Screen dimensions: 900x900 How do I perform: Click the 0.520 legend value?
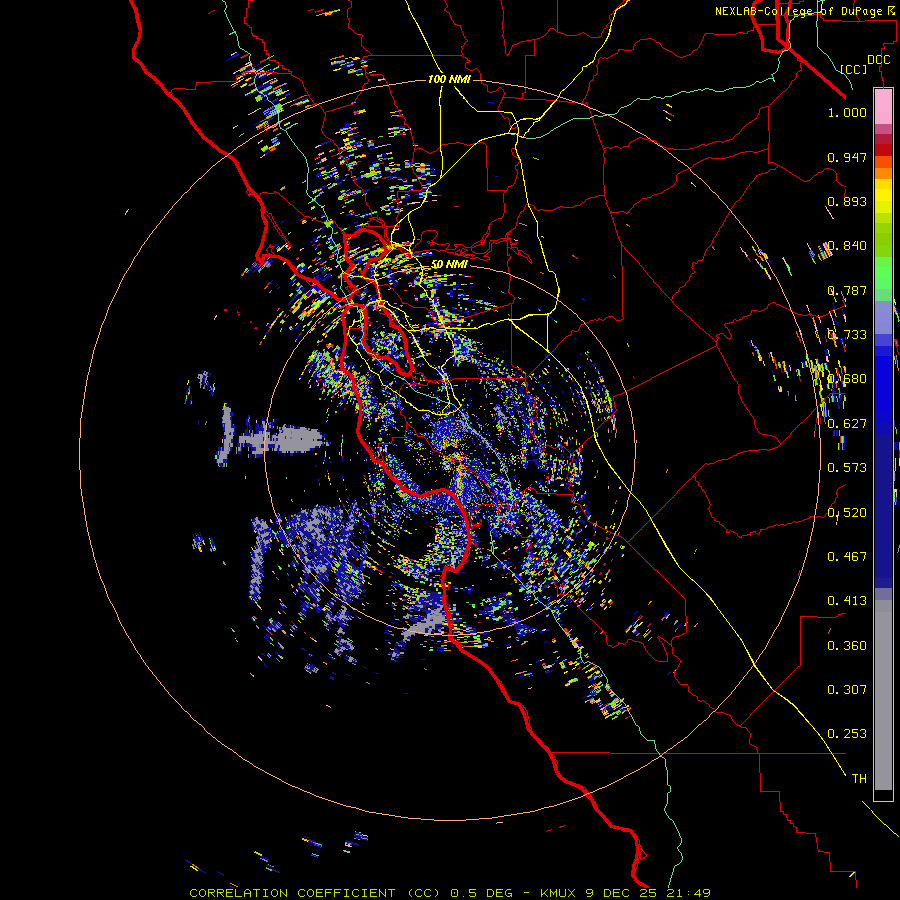point(847,513)
